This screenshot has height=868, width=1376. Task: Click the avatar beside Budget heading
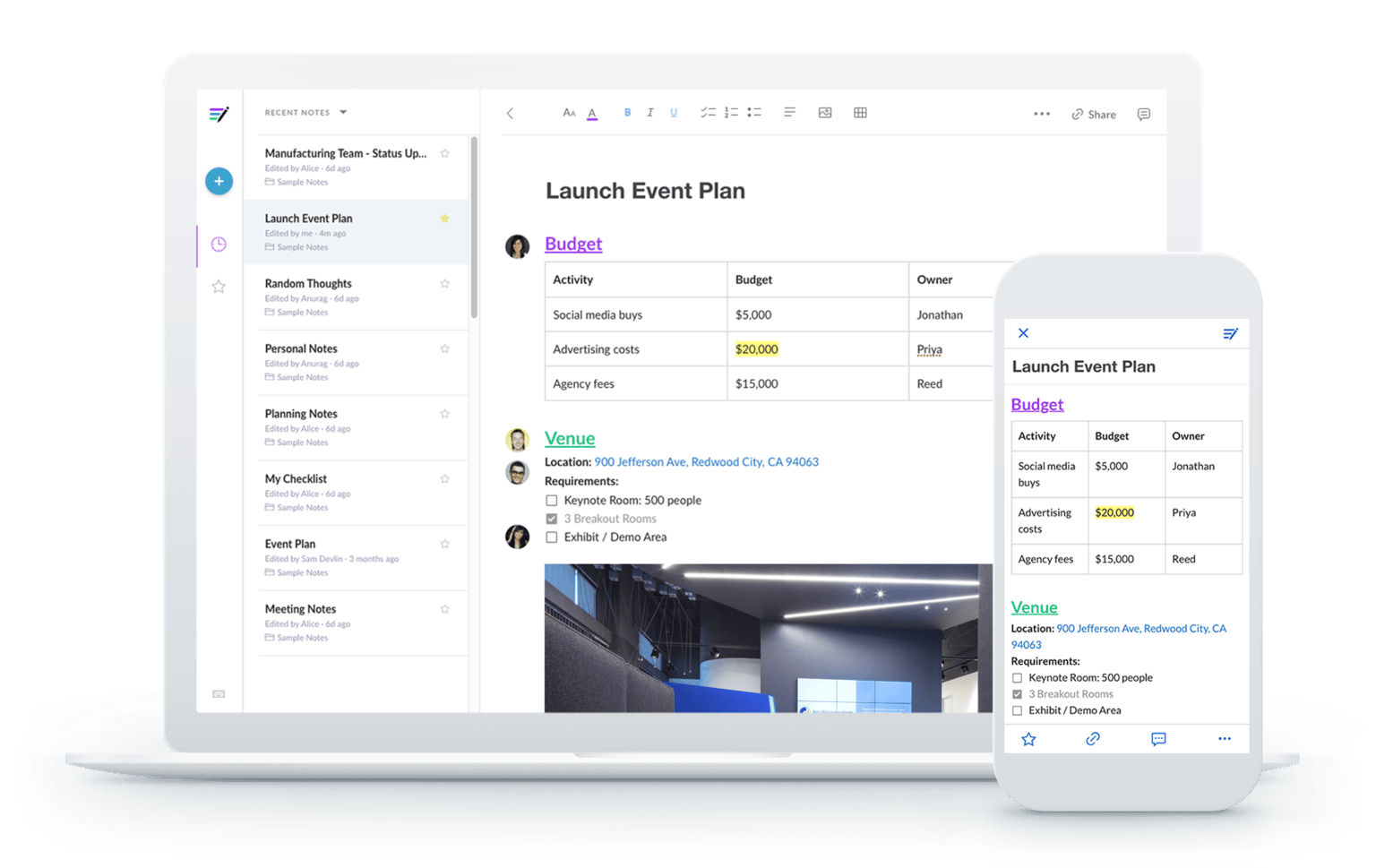tap(517, 246)
